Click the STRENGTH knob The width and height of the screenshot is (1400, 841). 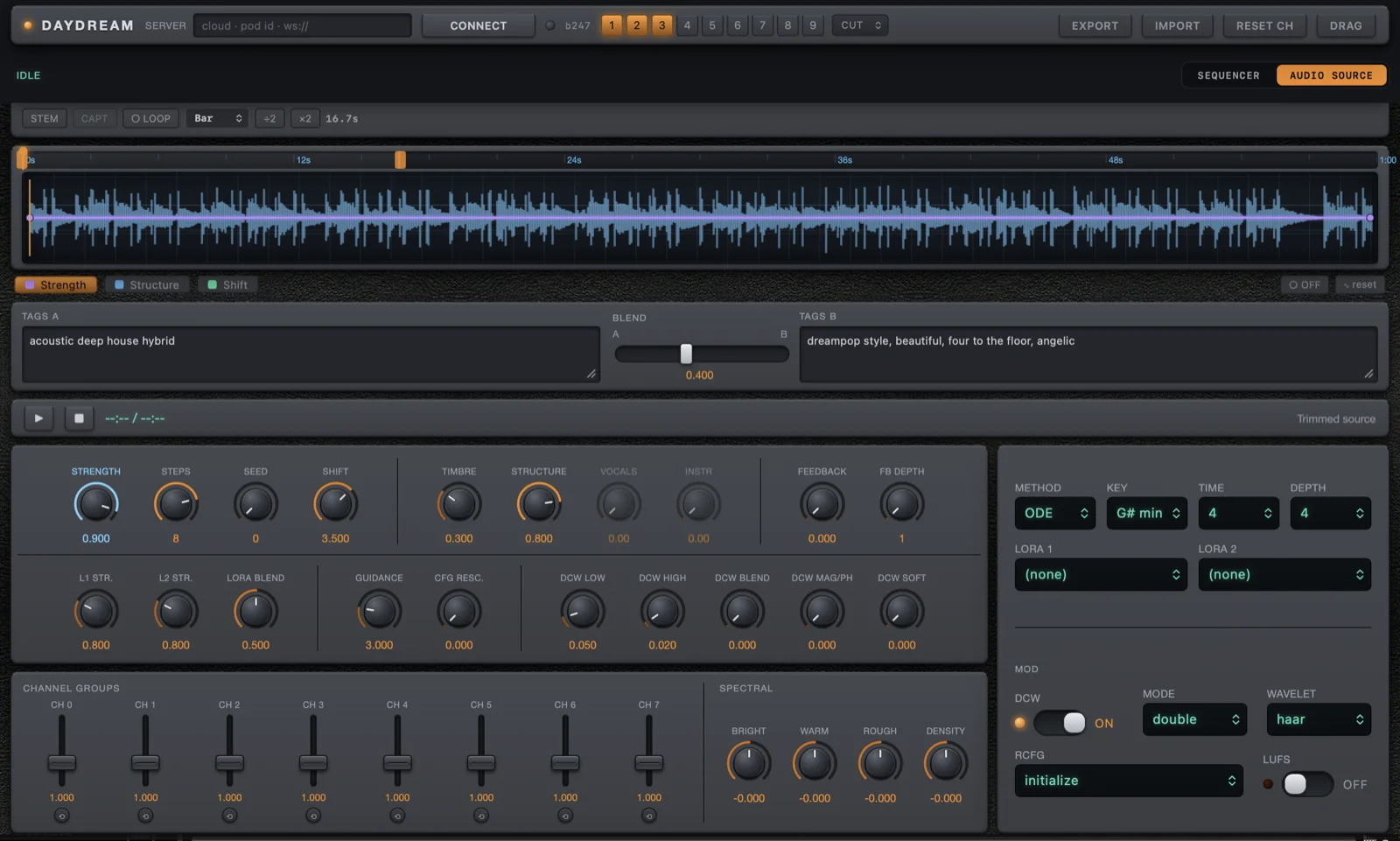tap(96, 504)
